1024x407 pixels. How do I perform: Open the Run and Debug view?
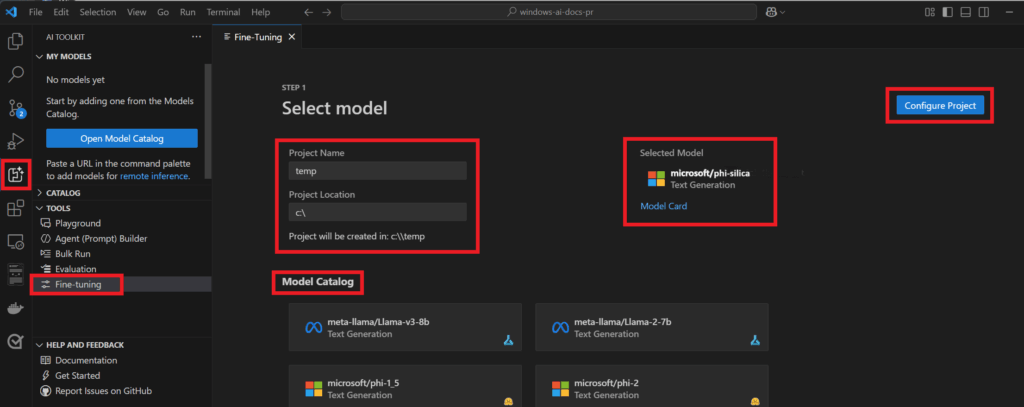[x=15, y=141]
